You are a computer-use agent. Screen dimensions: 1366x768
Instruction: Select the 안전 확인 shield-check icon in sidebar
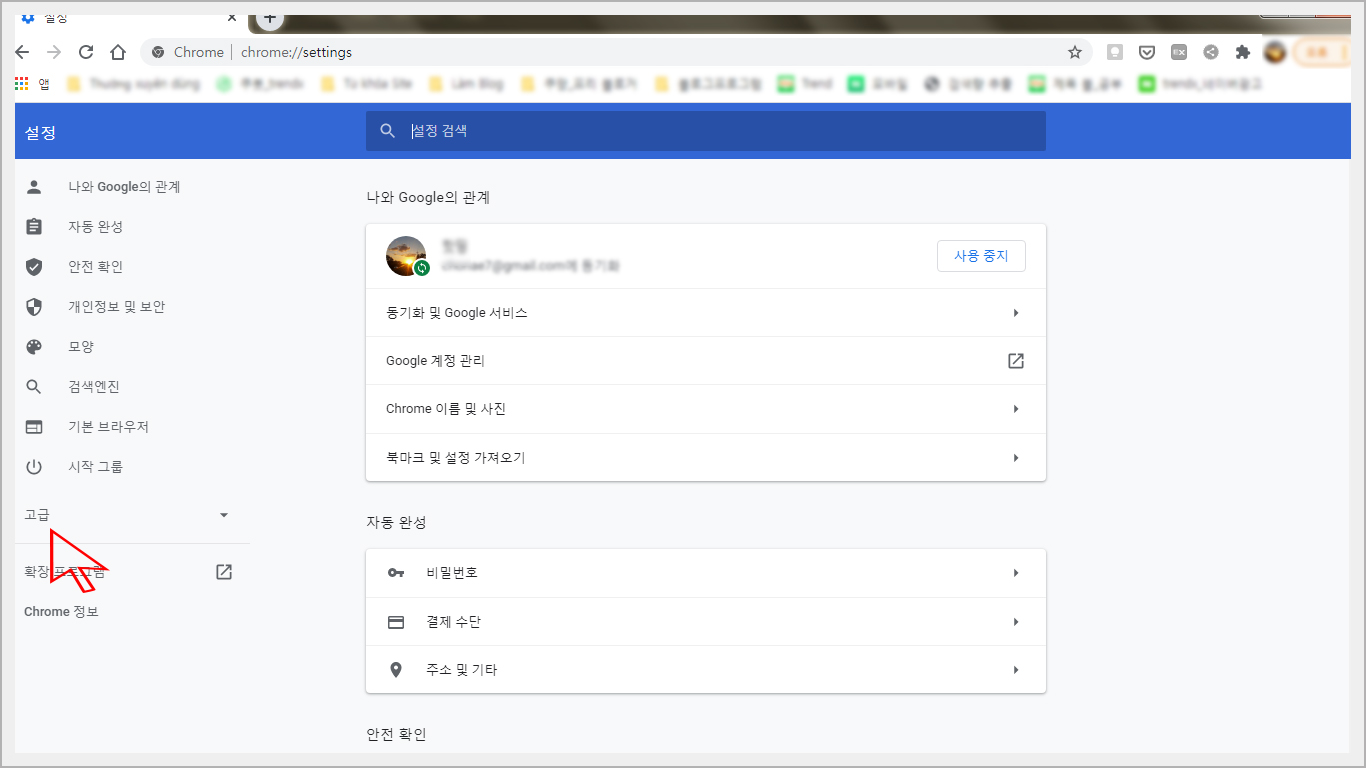tap(34, 267)
